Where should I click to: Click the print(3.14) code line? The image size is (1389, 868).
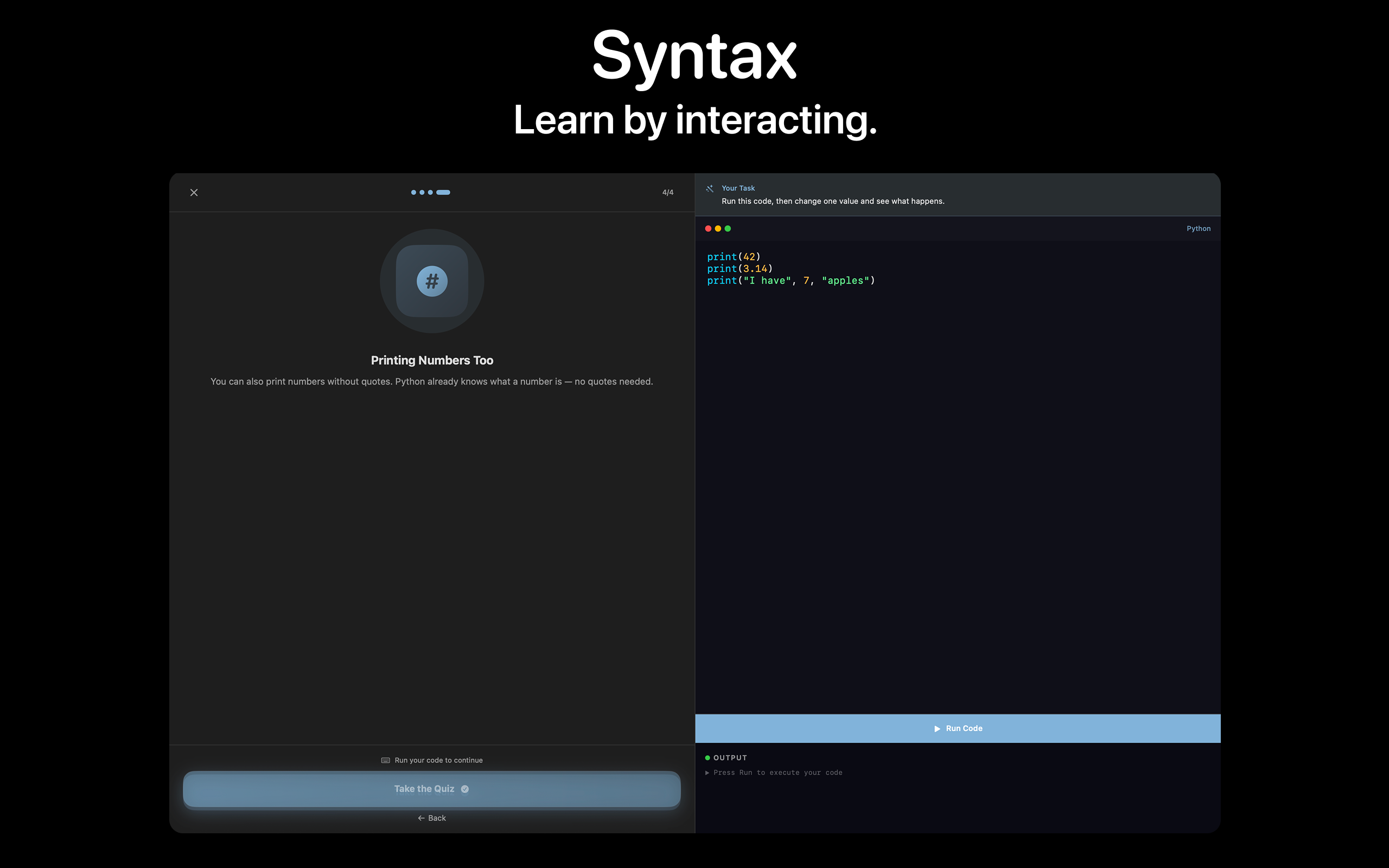click(x=740, y=269)
